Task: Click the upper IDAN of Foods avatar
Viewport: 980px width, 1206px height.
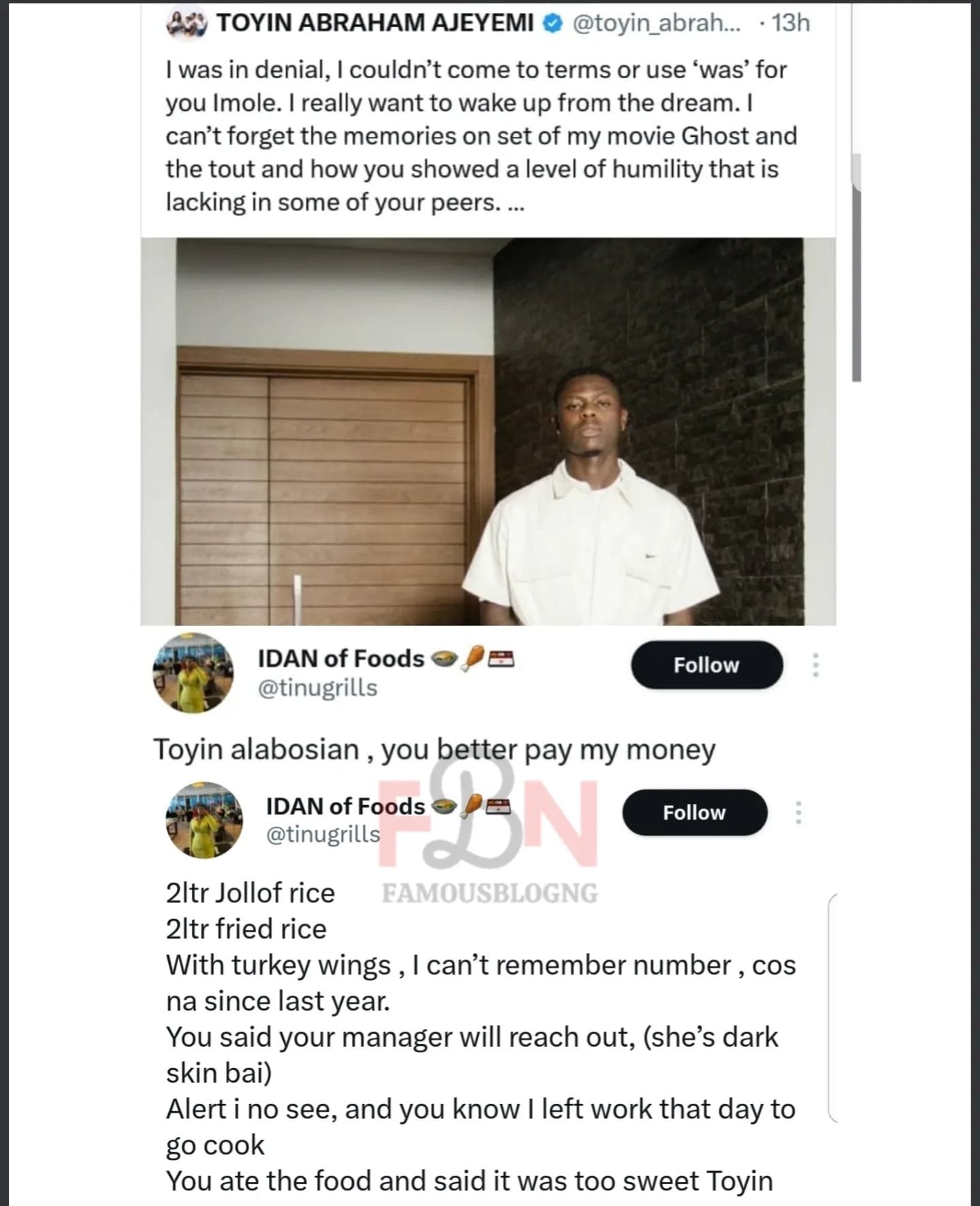Action: click(193, 672)
